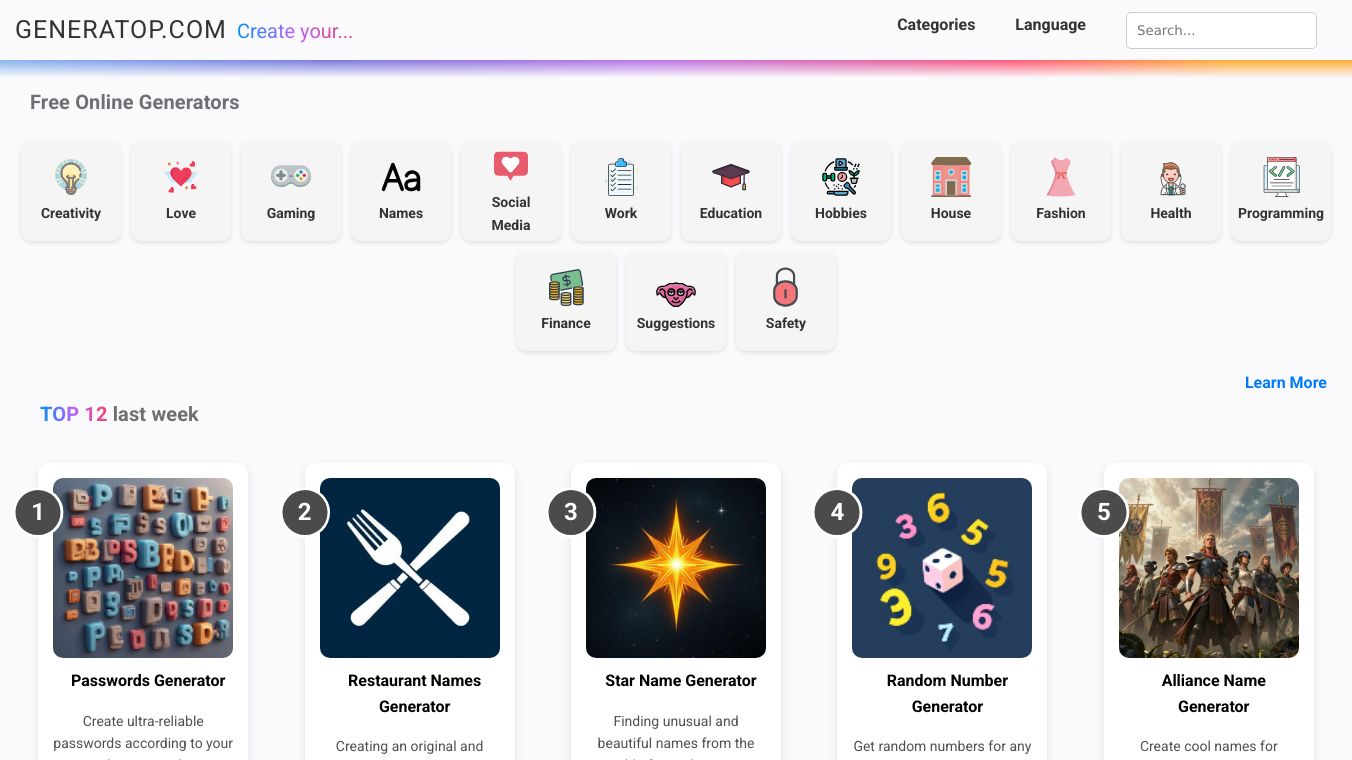Open the Language selector
This screenshot has width=1352, height=760.
point(1050,24)
